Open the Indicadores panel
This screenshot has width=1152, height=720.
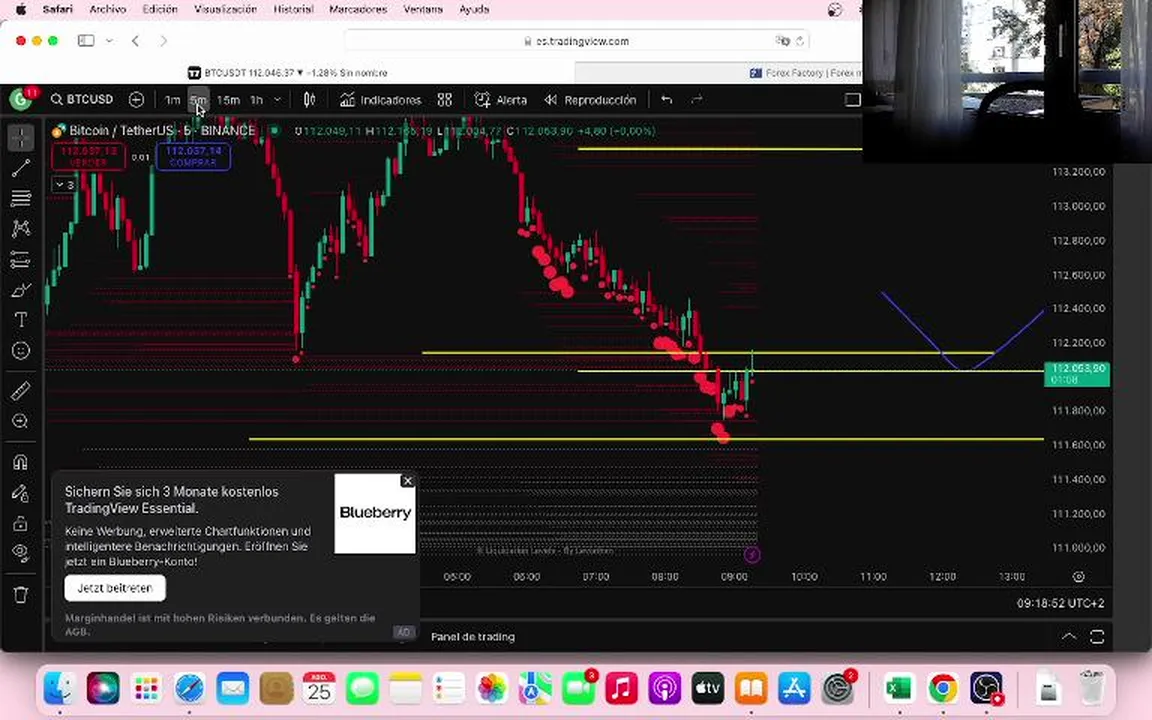point(381,100)
